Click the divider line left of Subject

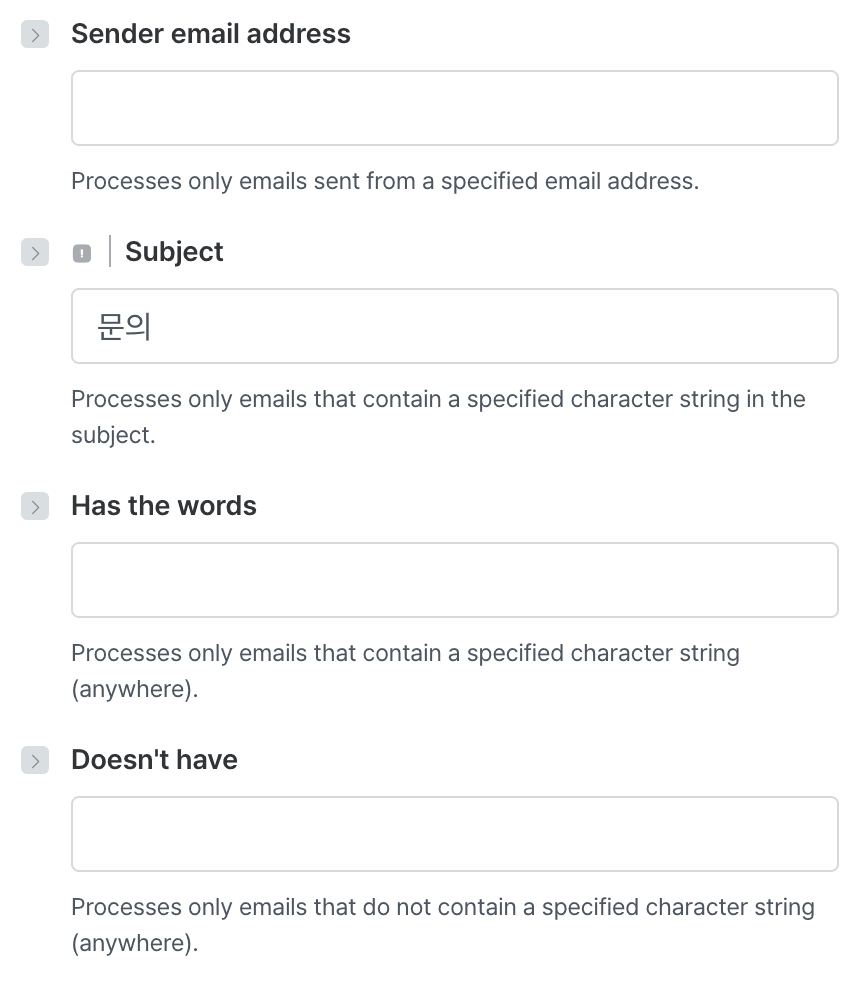(x=109, y=252)
